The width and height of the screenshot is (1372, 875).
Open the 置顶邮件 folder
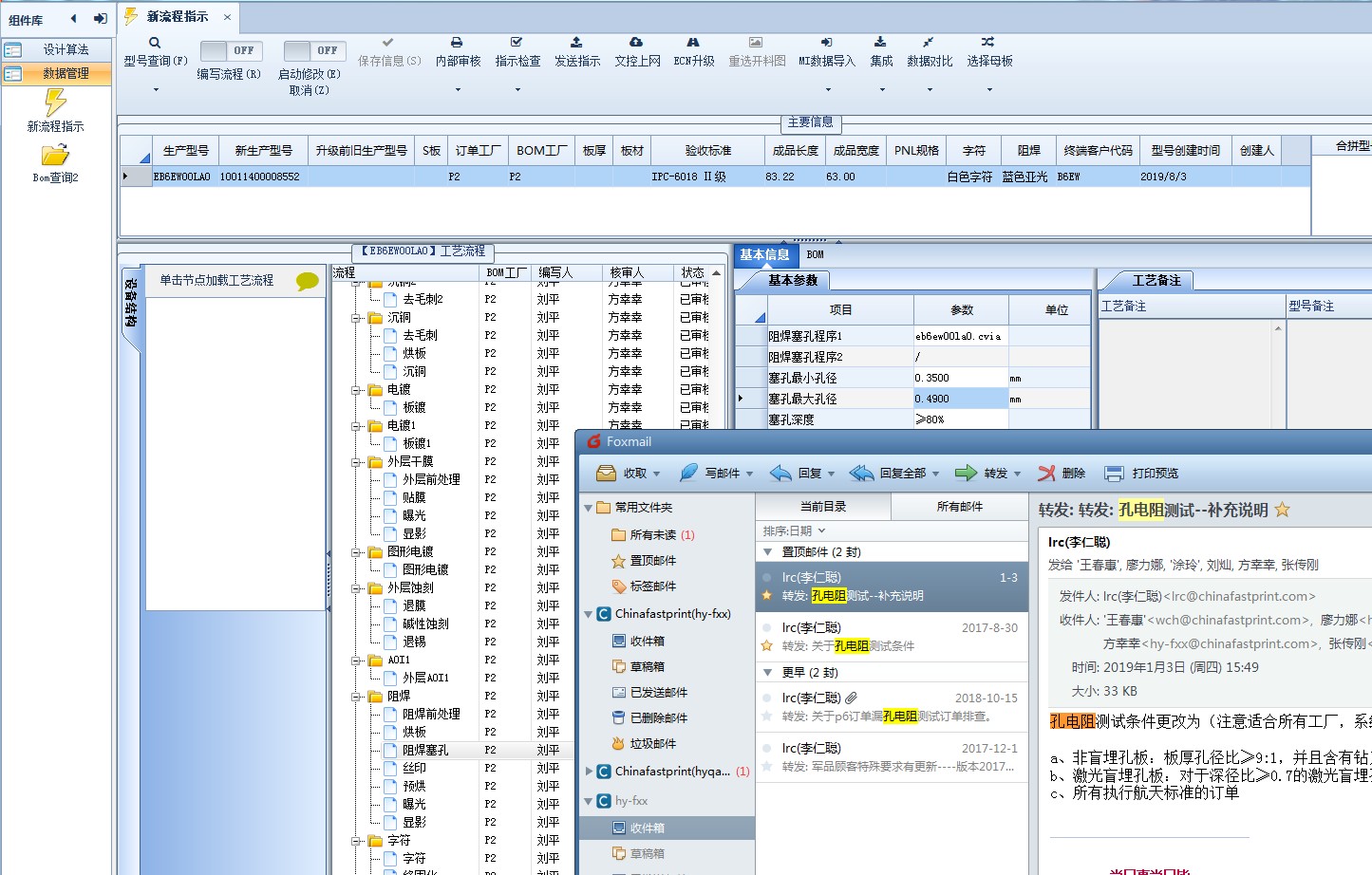644,560
